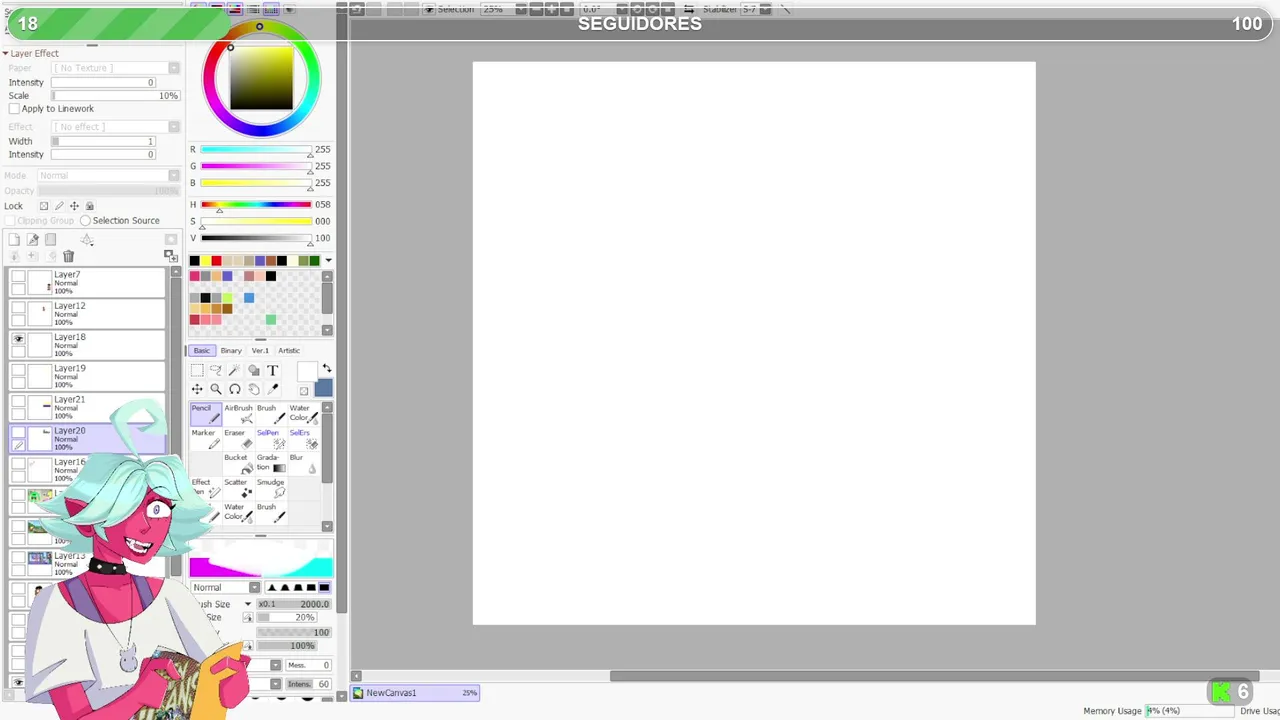Create a new linework layer
This screenshot has height=720, width=1280.
33,240
